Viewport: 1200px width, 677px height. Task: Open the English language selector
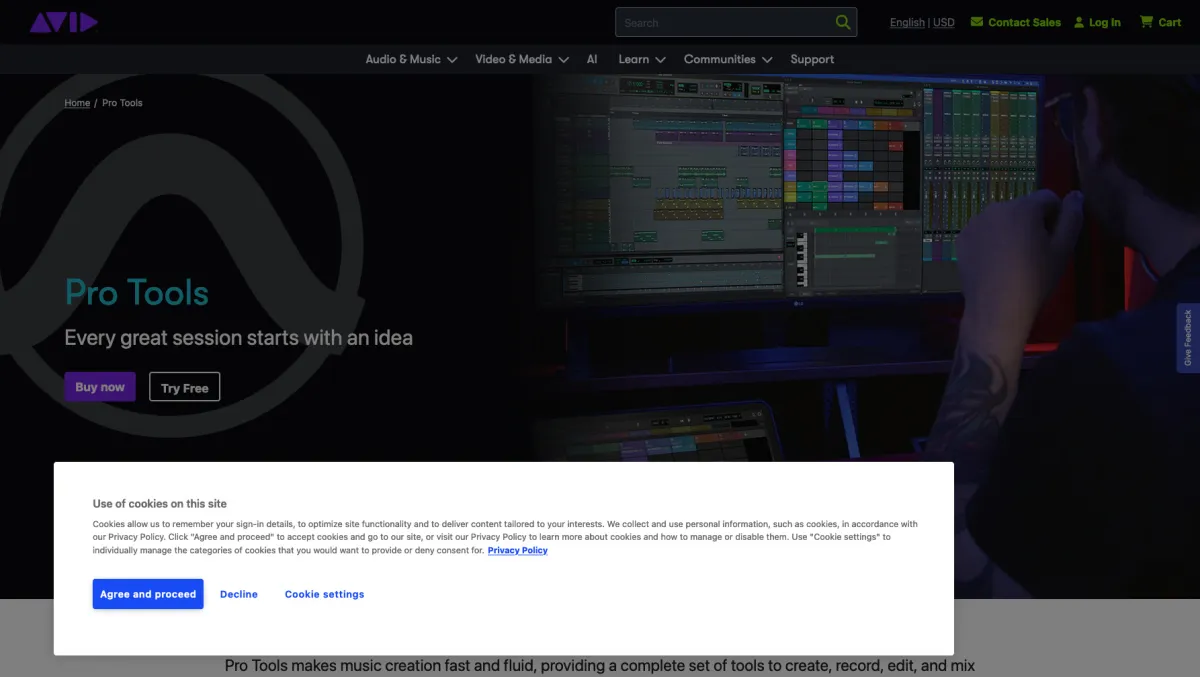pyautogui.click(x=907, y=22)
